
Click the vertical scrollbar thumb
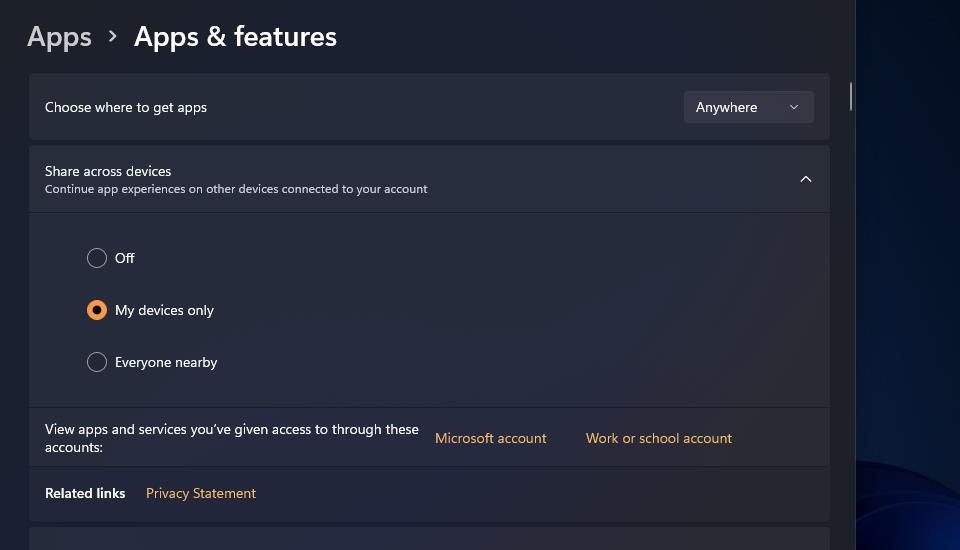(x=850, y=96)
